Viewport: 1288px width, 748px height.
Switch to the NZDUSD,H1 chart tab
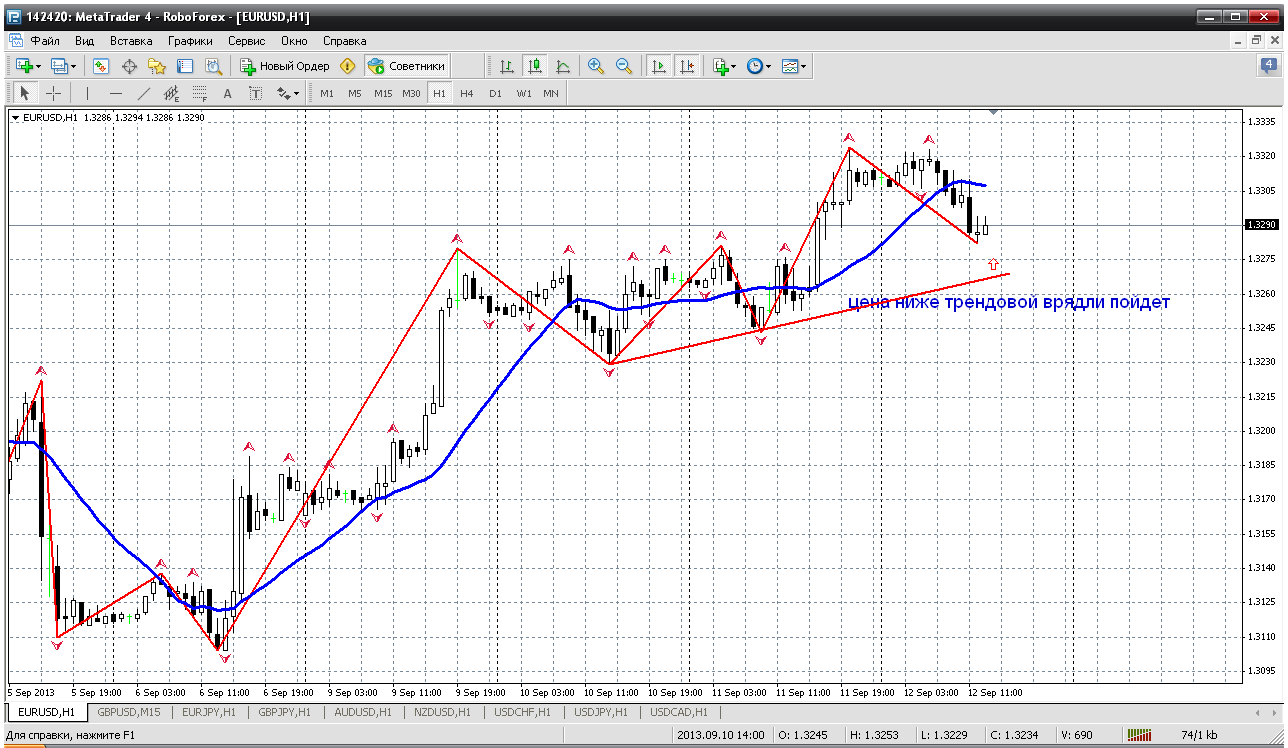point(440,712)
